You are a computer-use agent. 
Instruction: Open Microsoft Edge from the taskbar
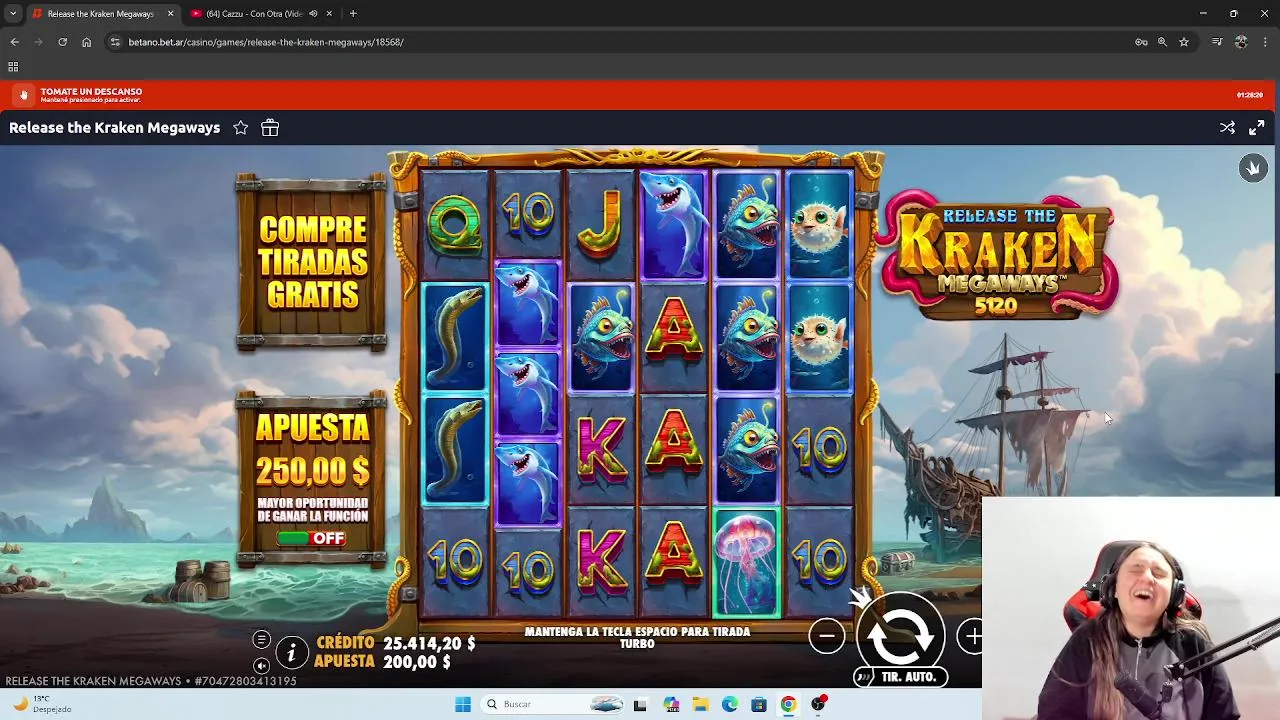(x=730, y=704)
